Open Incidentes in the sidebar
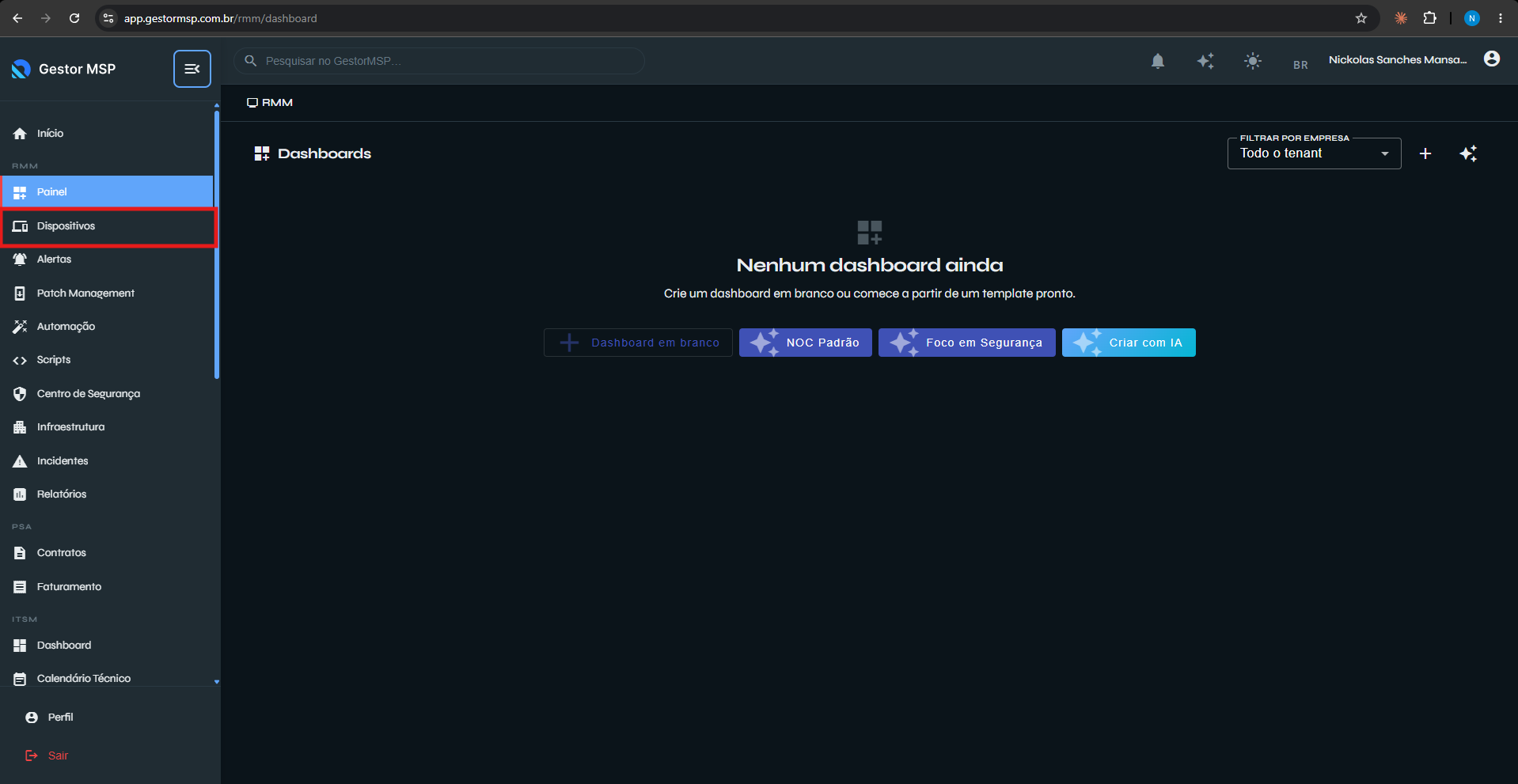 click(107, 461)
